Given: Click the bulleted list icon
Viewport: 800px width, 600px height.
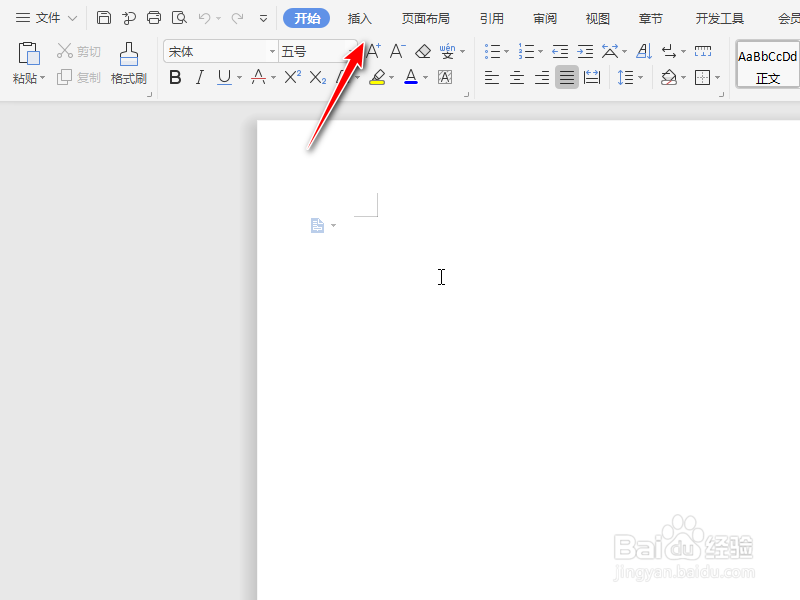Looking at the screenshot, I should coord(492,51).
